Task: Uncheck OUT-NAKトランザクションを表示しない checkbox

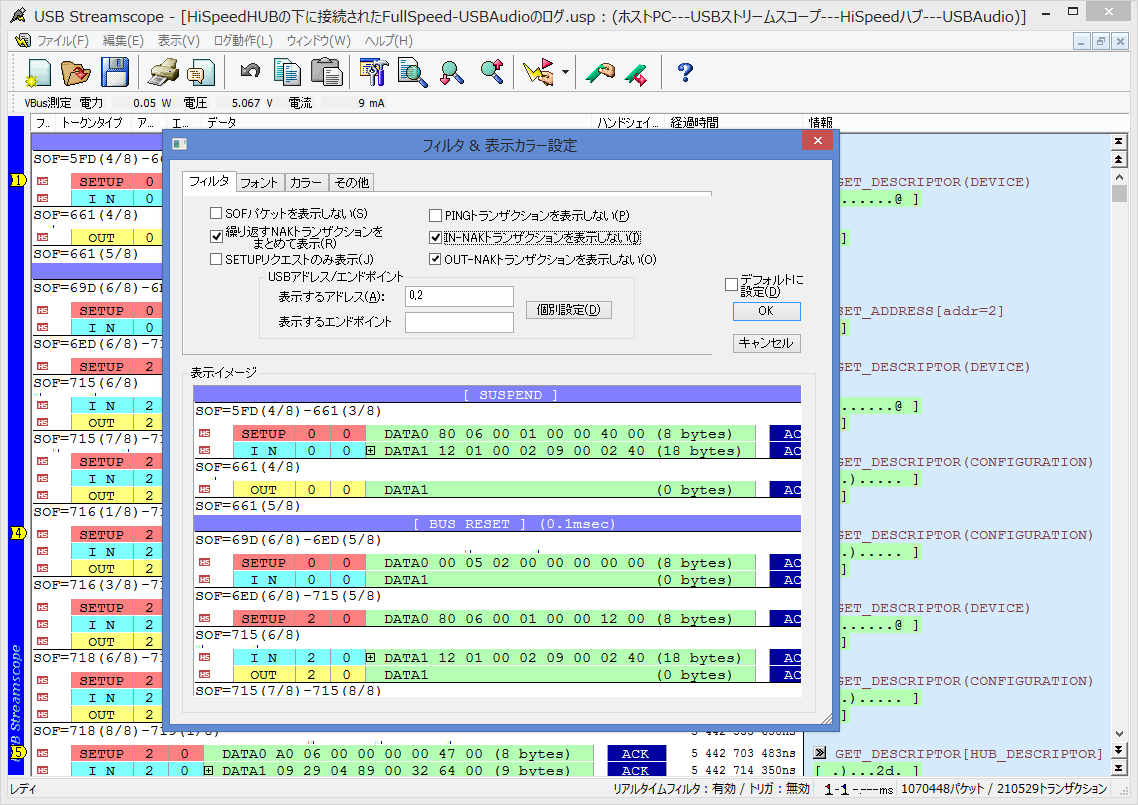Action: point(435,259)
